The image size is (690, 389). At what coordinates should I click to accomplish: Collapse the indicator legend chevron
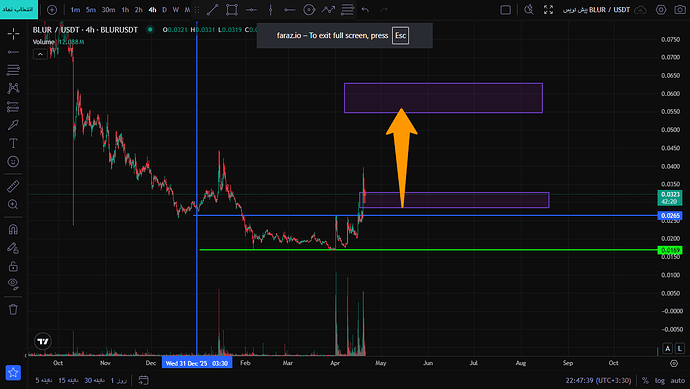pos(40,55)
